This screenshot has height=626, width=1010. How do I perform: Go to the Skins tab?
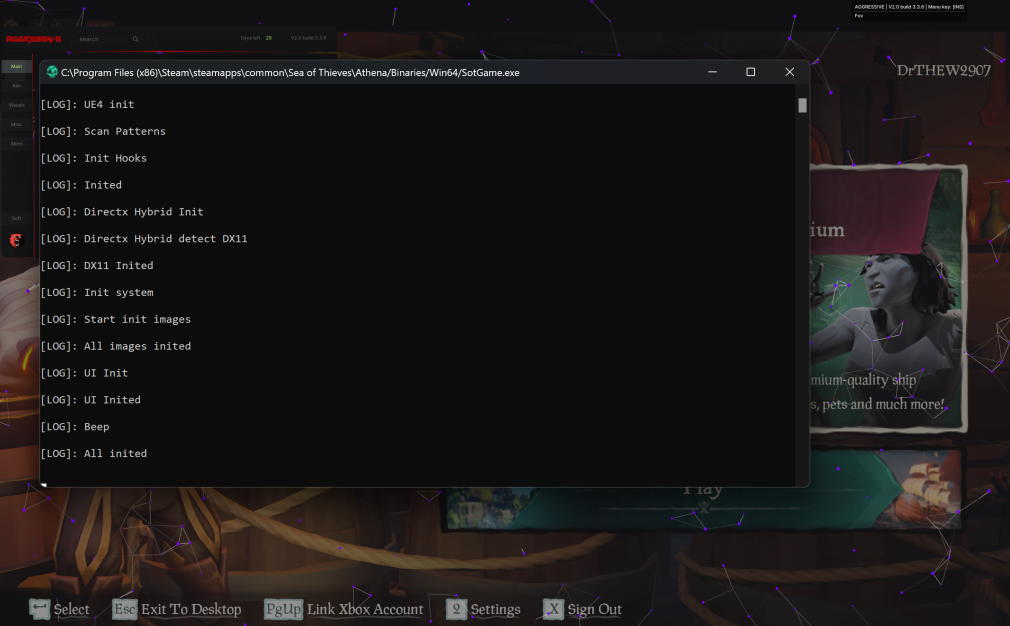16,143
